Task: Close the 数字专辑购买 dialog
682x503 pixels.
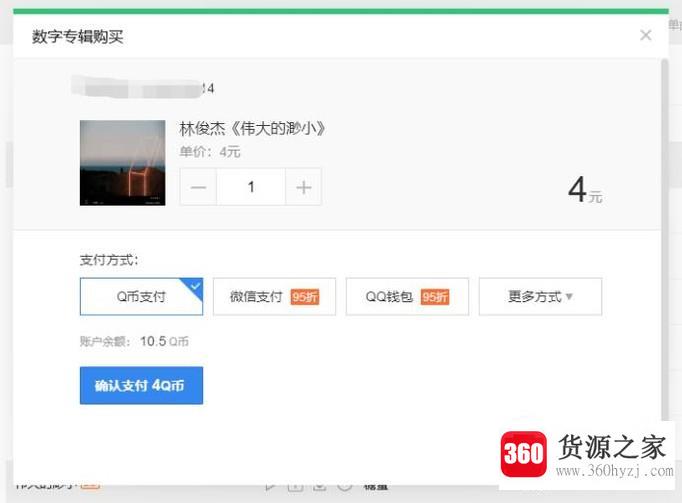Action: [x=645, y=35]
